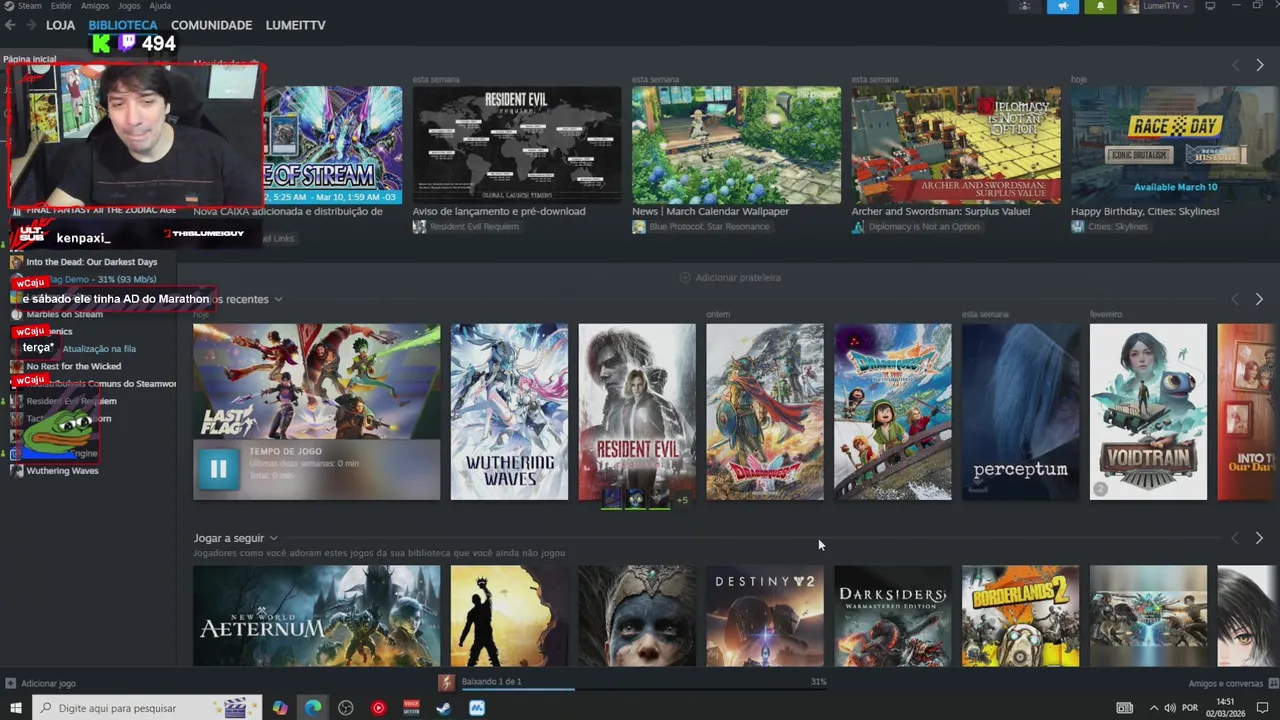Open New World Aeternum game cover
Viewport: 1280px width, 720px height.
point(316,616)
